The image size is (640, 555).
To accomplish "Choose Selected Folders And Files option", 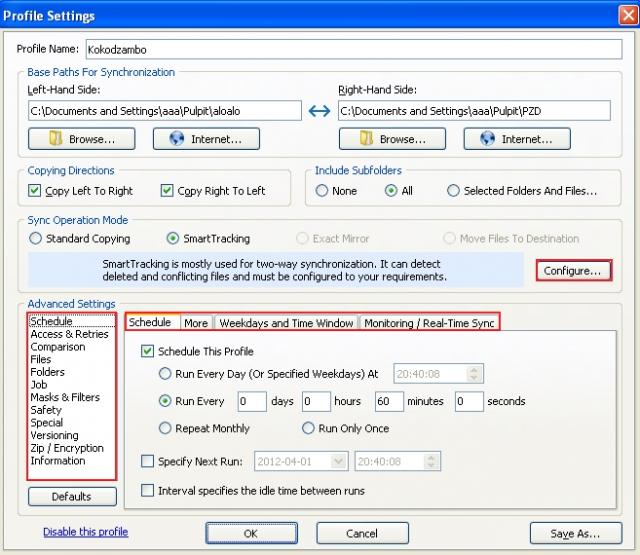I will (454, 191).
